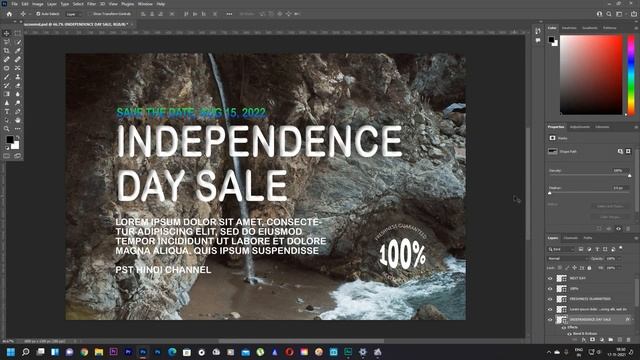Filter Layers panel by type layers

pos(597,249)
